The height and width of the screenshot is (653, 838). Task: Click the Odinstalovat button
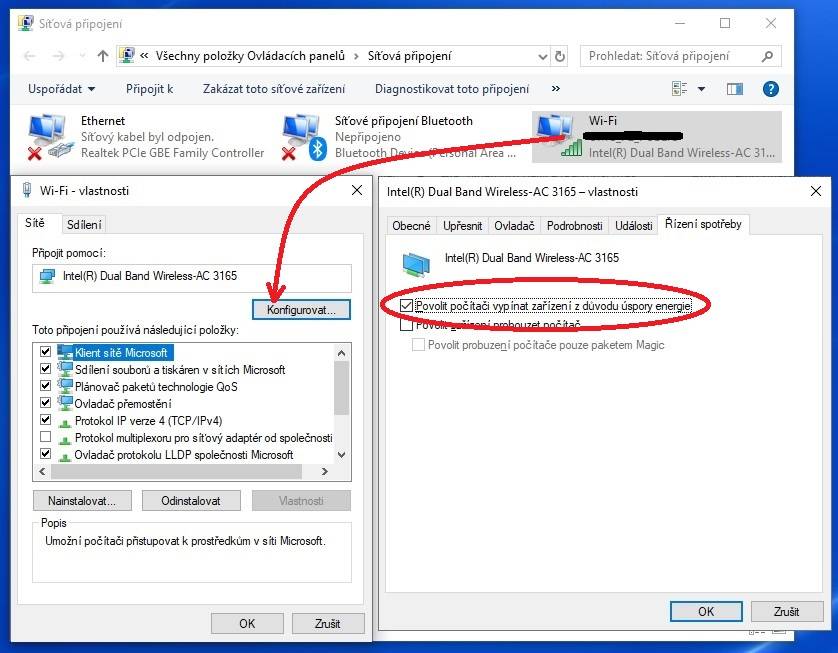click(191, 501)
